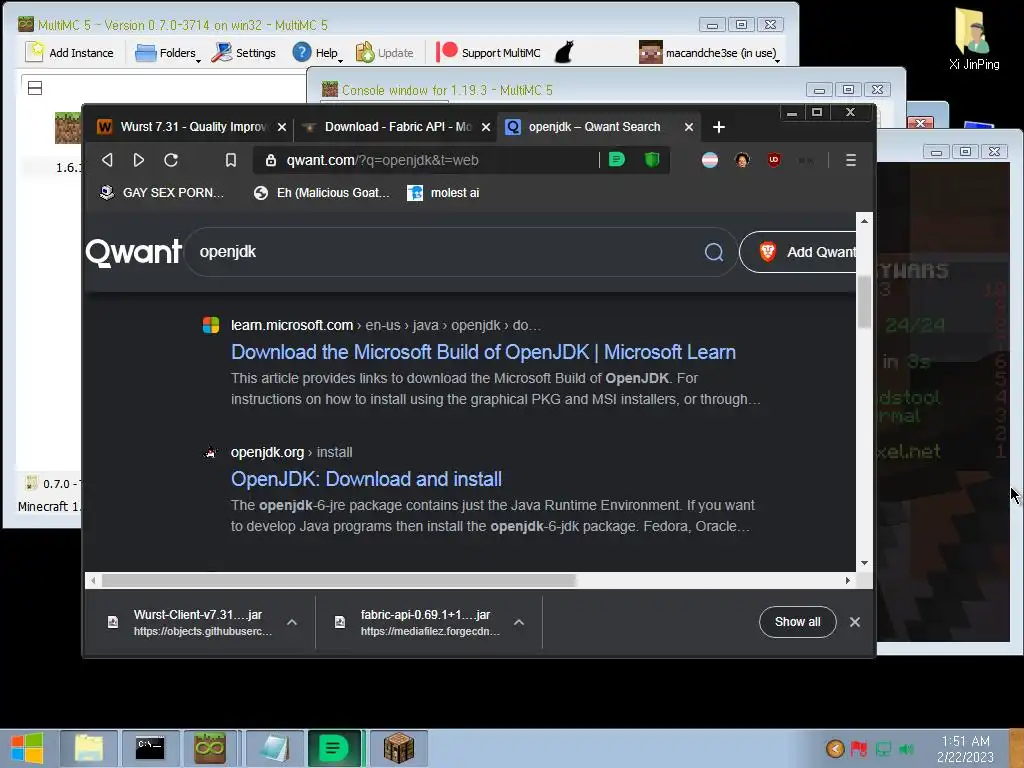The height and width of the screenshot is (768, 1024).
Task: Expand Wurst-Client jar download options
Action: tap(292, 622)
